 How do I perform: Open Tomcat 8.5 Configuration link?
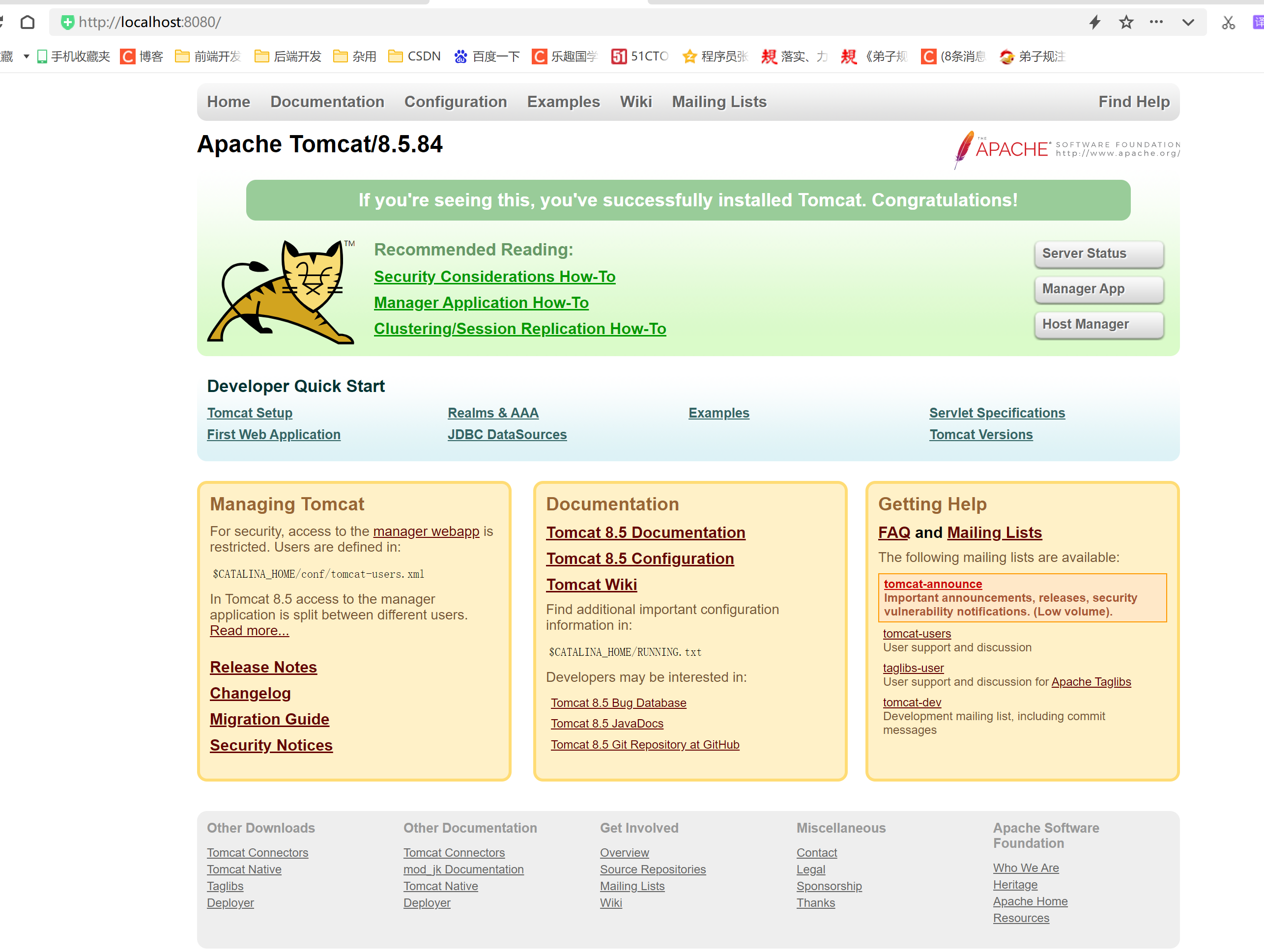[640, 559]
